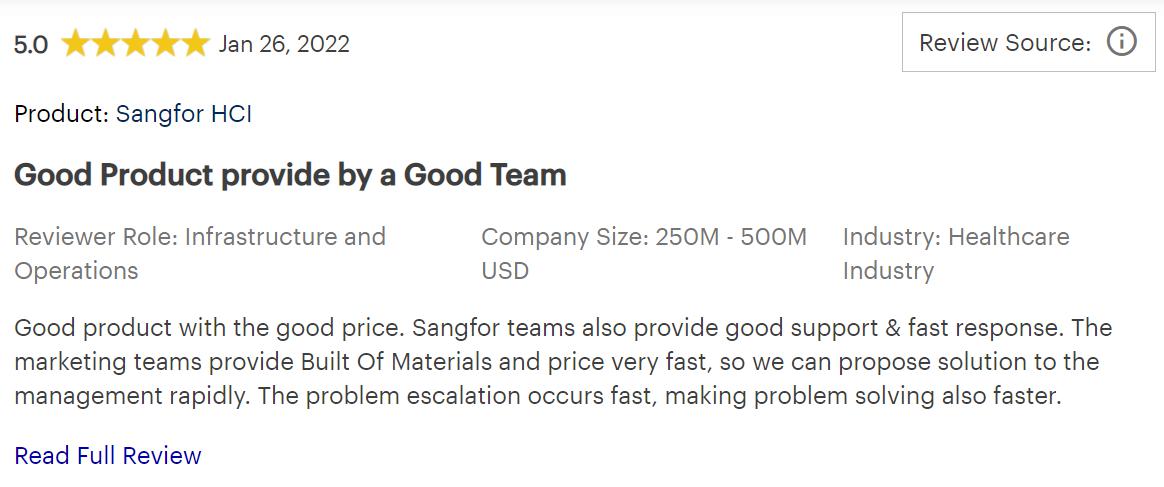Click the fourth yellow rating star
Image resolution: width=1164 pixels, height=487 pixels.
(x=164, y=44)
